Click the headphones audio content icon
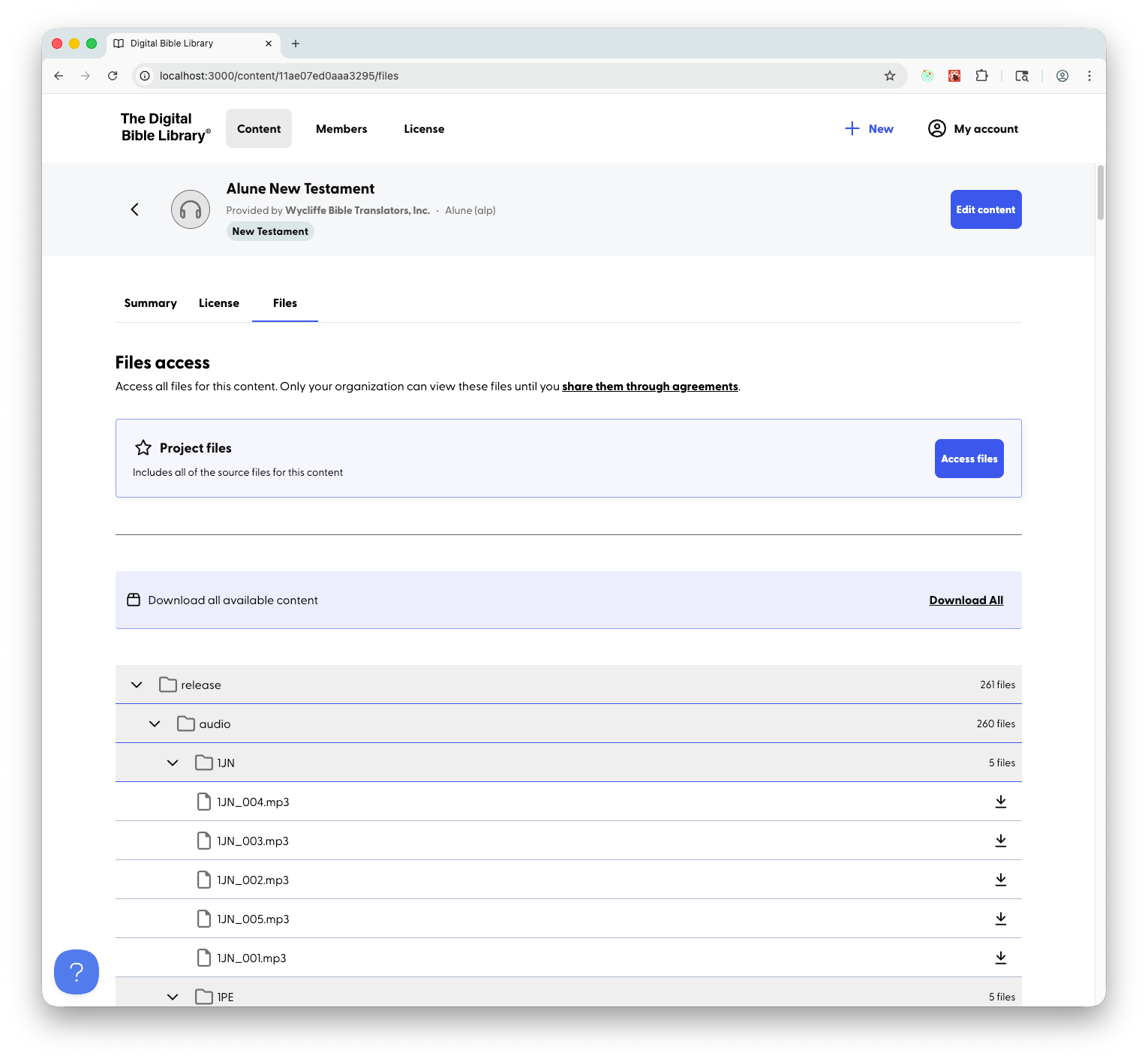The height and width of the screenshot is (1062, 1148). point(191,209)
